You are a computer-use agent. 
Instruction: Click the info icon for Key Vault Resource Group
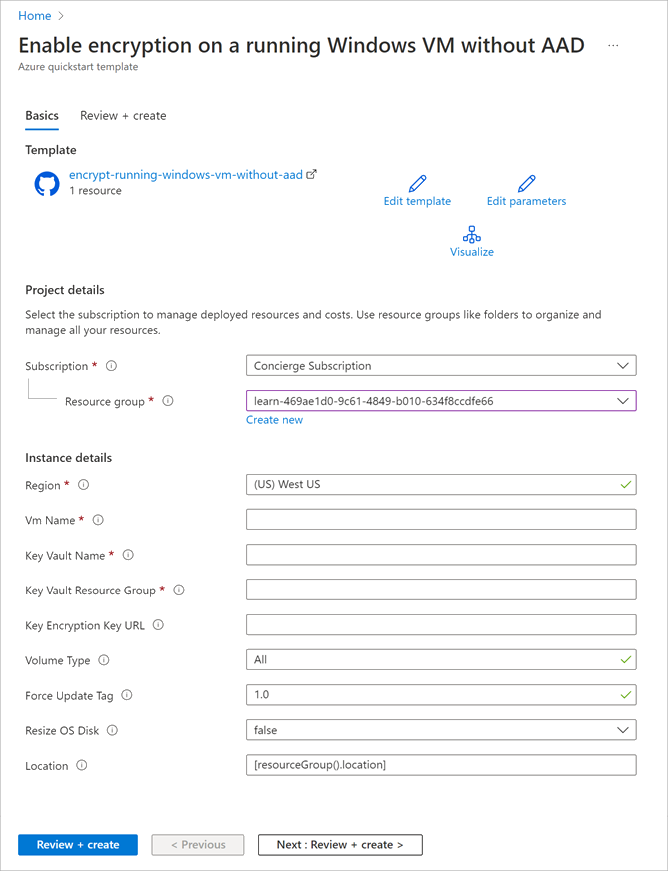click(x=179, y=590)
